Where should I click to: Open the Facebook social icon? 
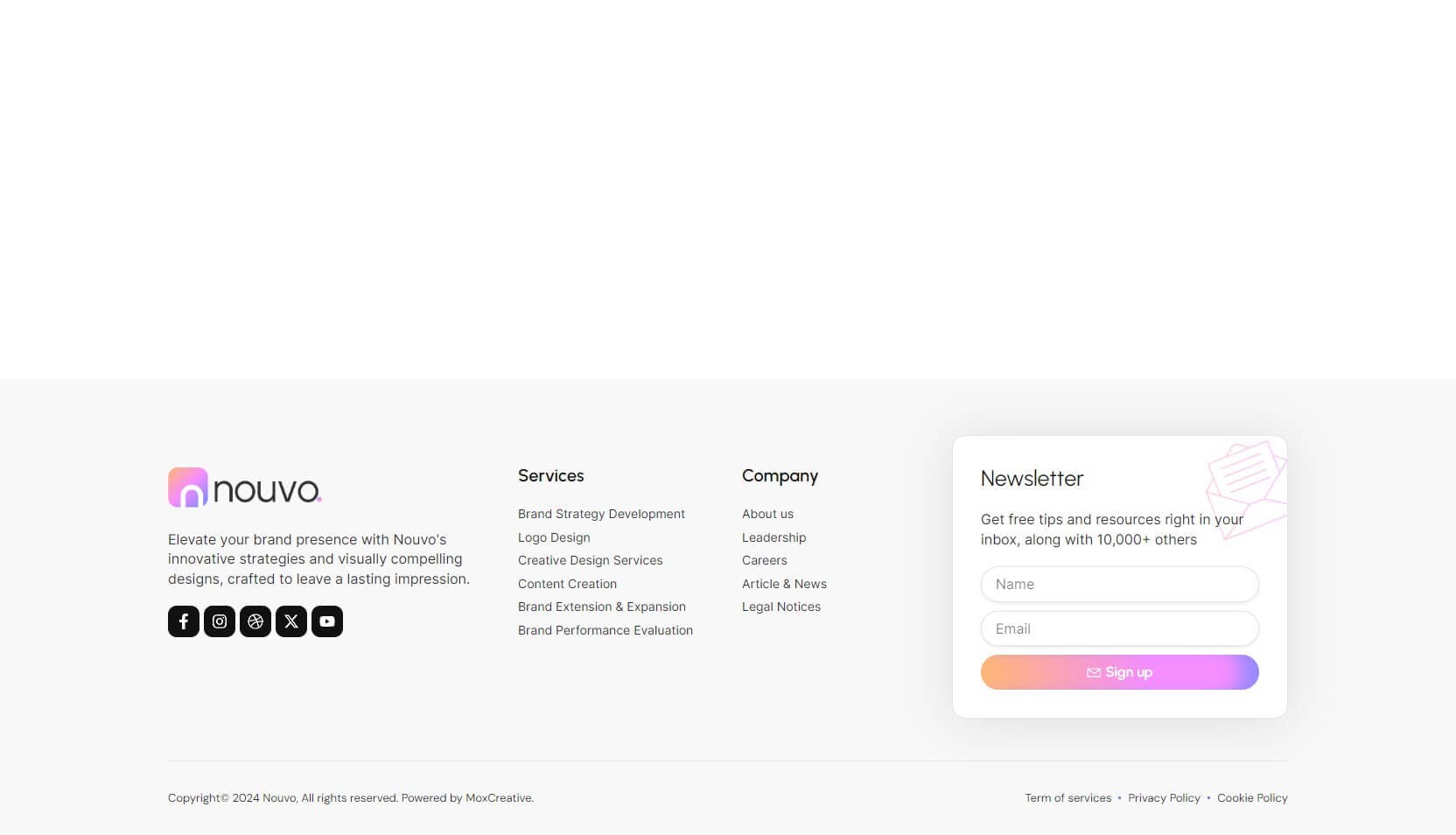coord(184,621)
